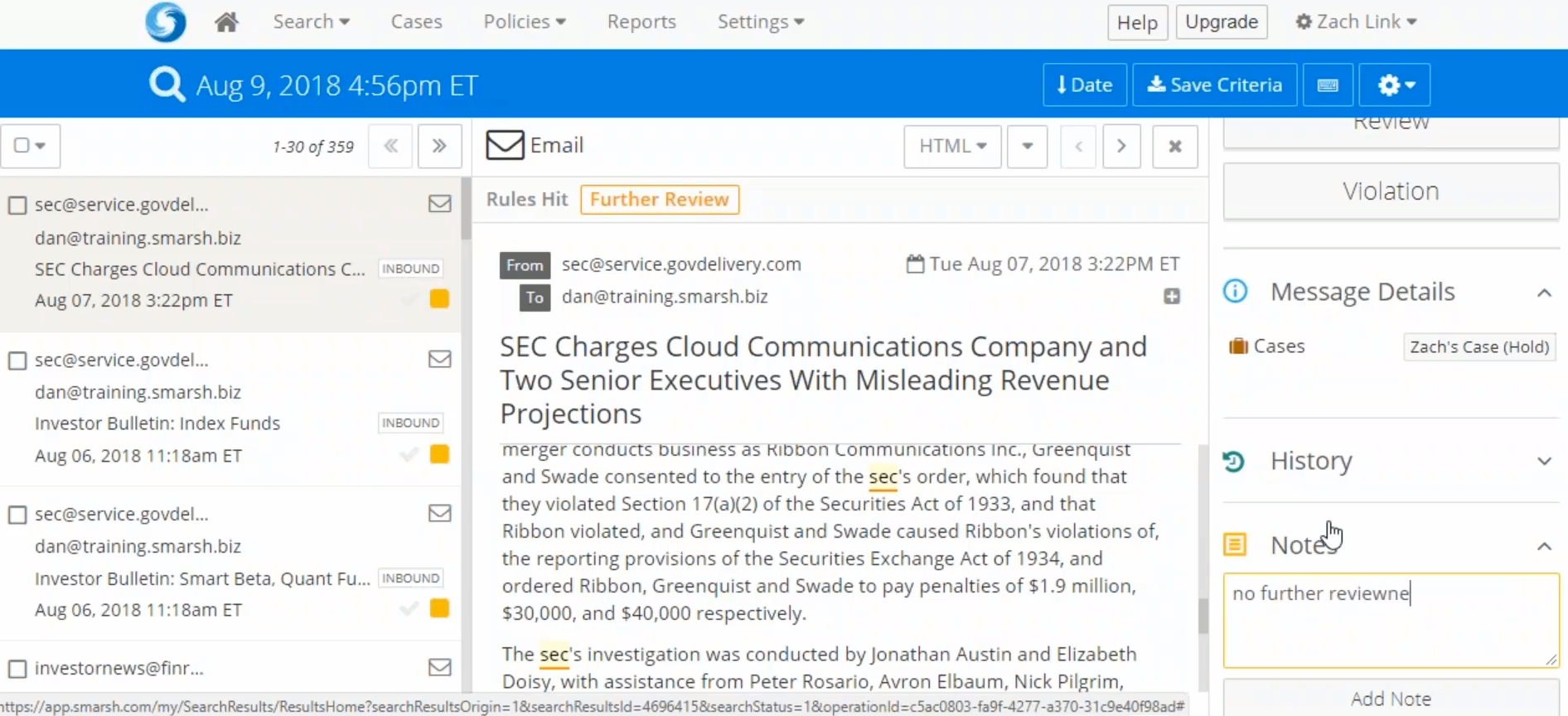Select the Smart Beta message checkbox
Image resolution: width=1568 pixels, height=716 pixels.
point(17,515)
